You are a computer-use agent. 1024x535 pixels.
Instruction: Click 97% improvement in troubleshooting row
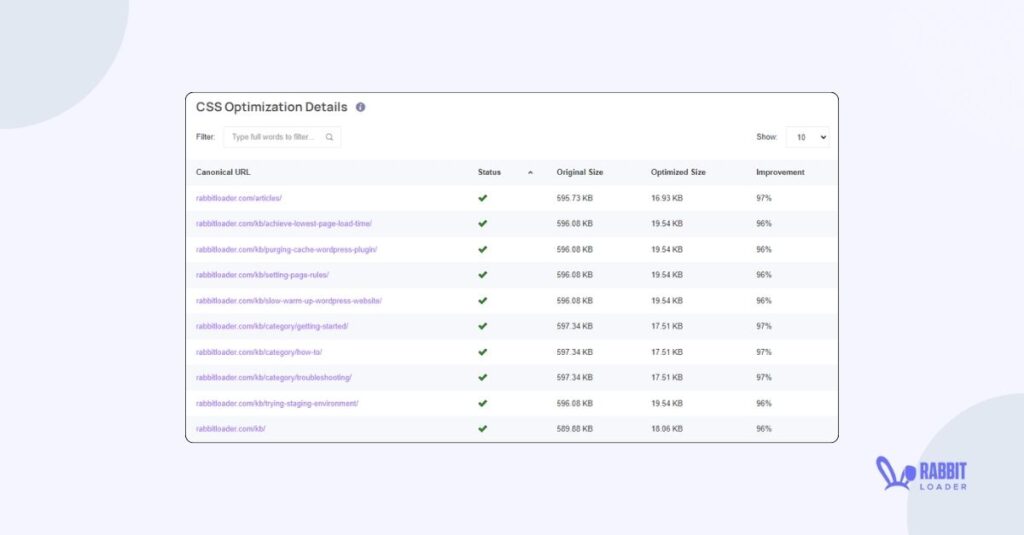click(x=764, y=378)
